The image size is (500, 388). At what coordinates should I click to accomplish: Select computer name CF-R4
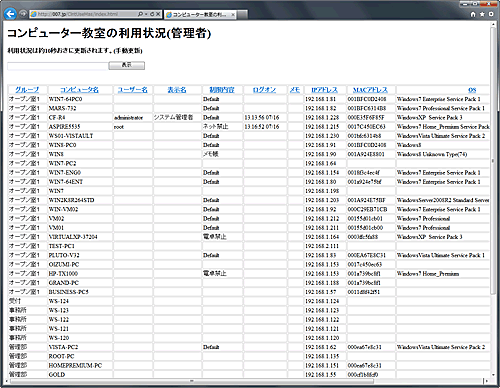tap(57, 117)
